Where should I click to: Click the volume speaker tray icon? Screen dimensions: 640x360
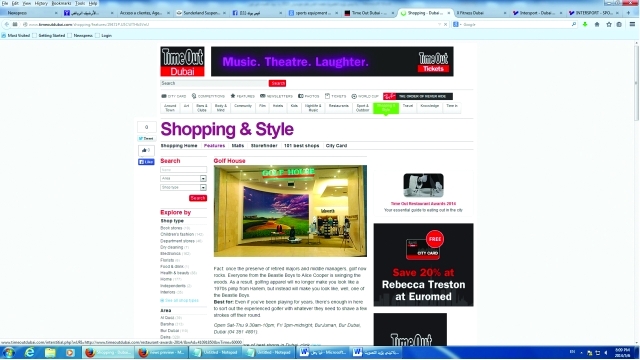(x=606, y=353)
